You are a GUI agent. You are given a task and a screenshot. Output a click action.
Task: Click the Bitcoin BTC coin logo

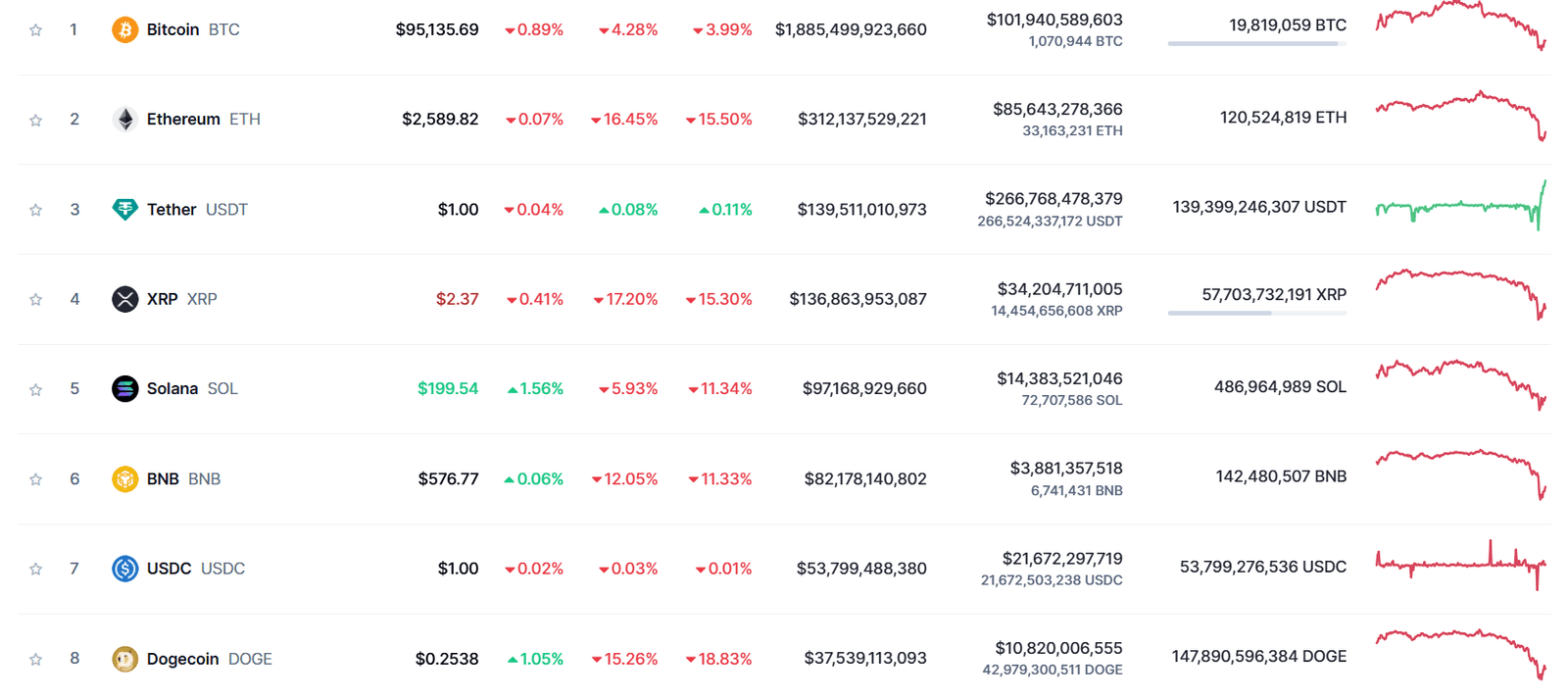125,29
